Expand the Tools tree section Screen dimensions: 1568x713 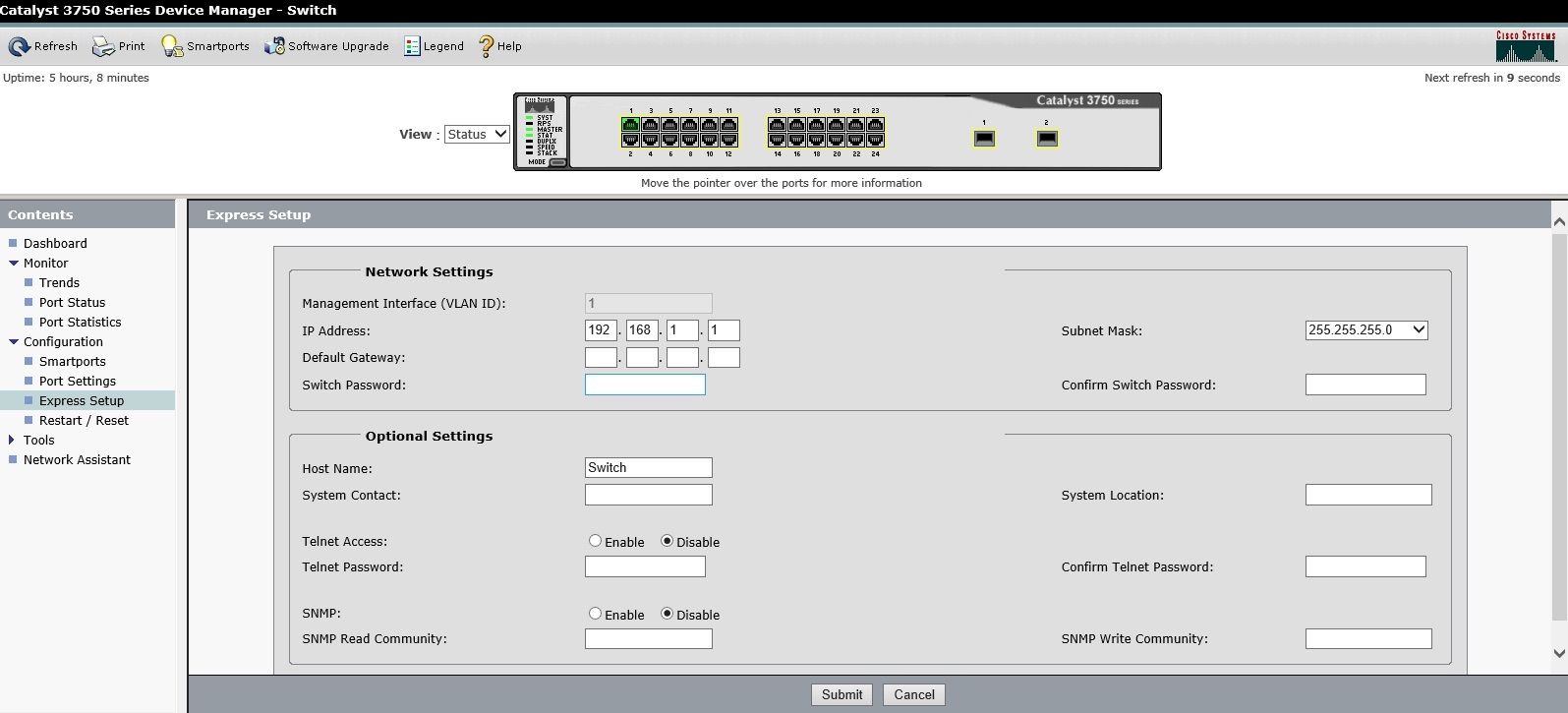click(x=12, y=440)
